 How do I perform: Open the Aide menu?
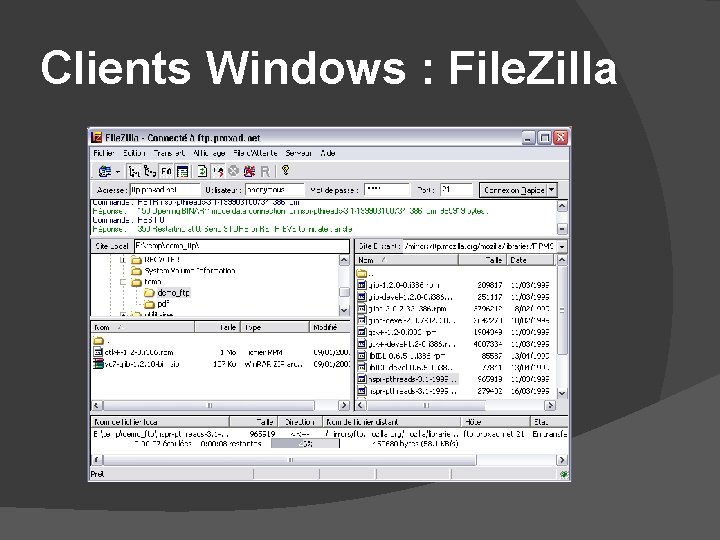328,153
